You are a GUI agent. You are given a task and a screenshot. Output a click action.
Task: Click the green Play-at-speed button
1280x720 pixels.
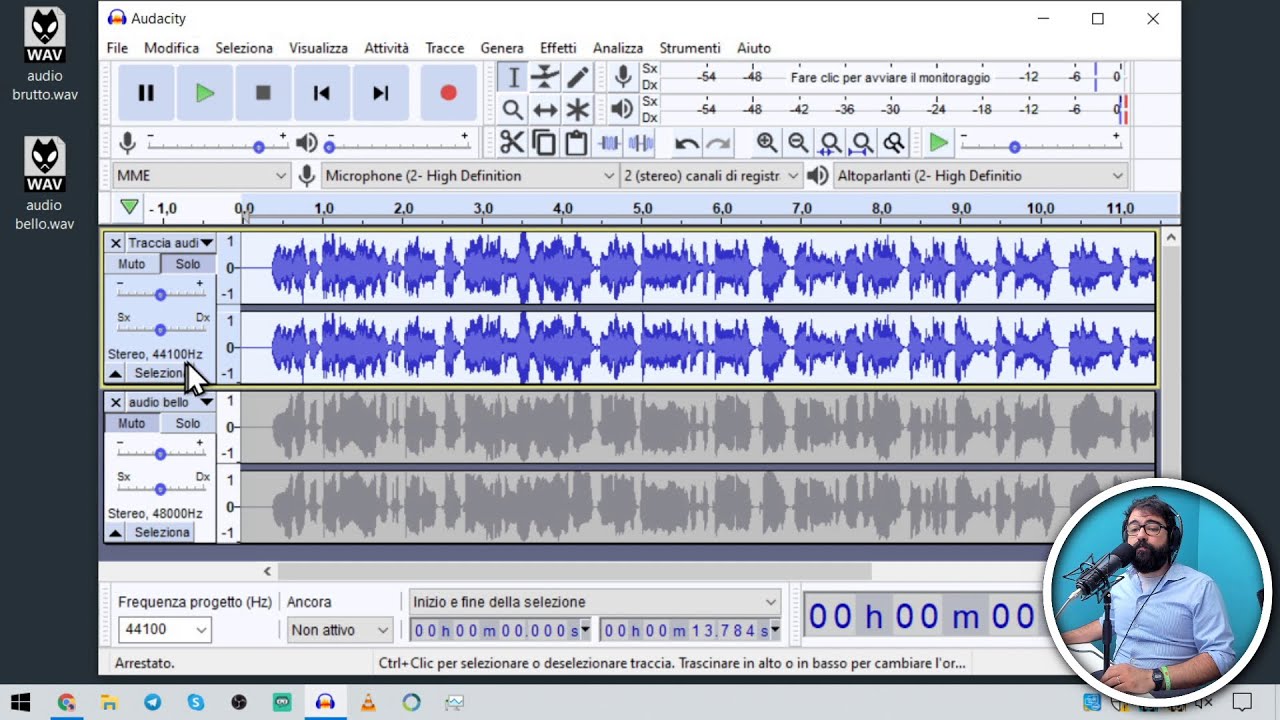point(938,143)
